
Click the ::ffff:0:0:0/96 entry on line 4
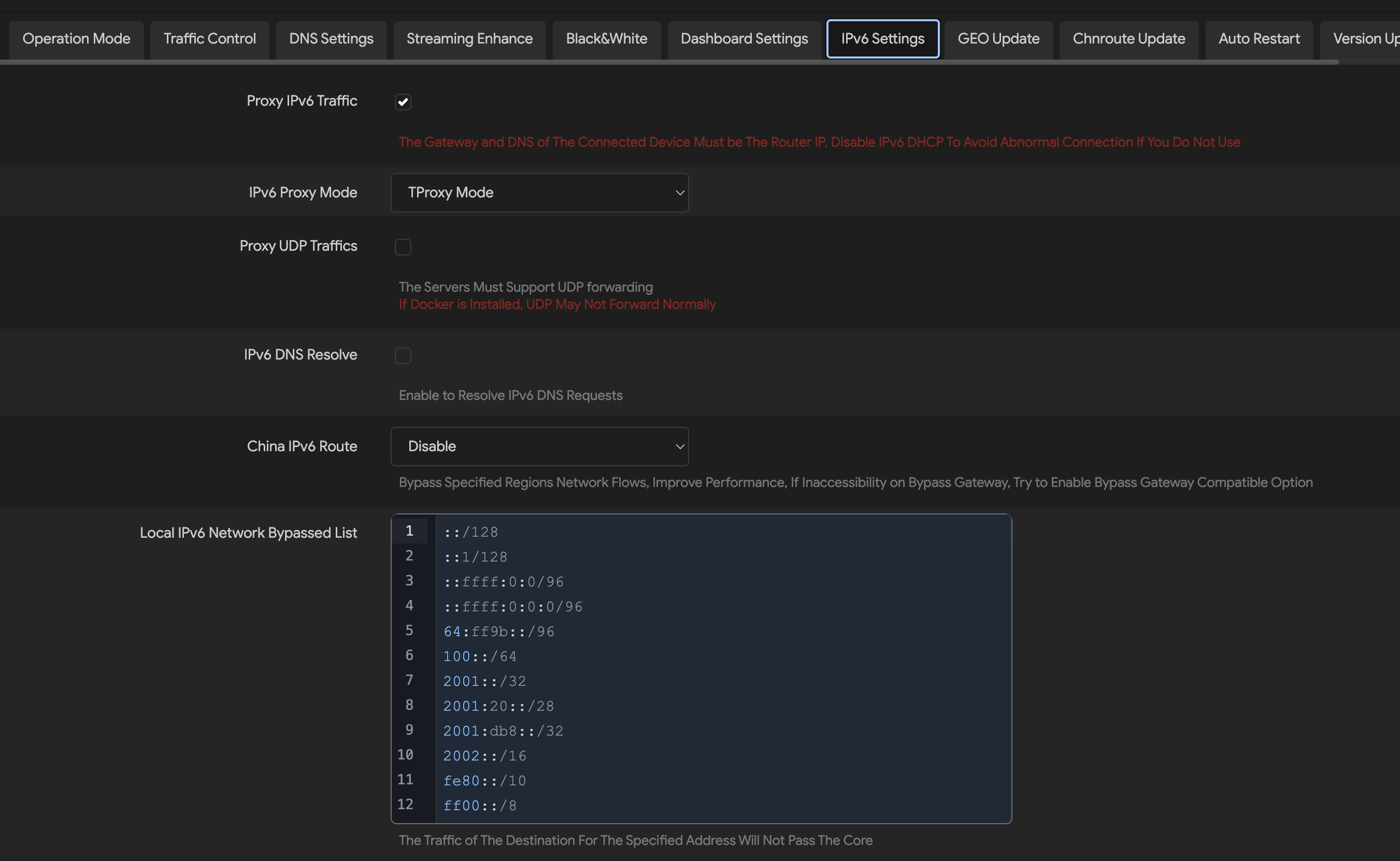(x=513, y=607)
